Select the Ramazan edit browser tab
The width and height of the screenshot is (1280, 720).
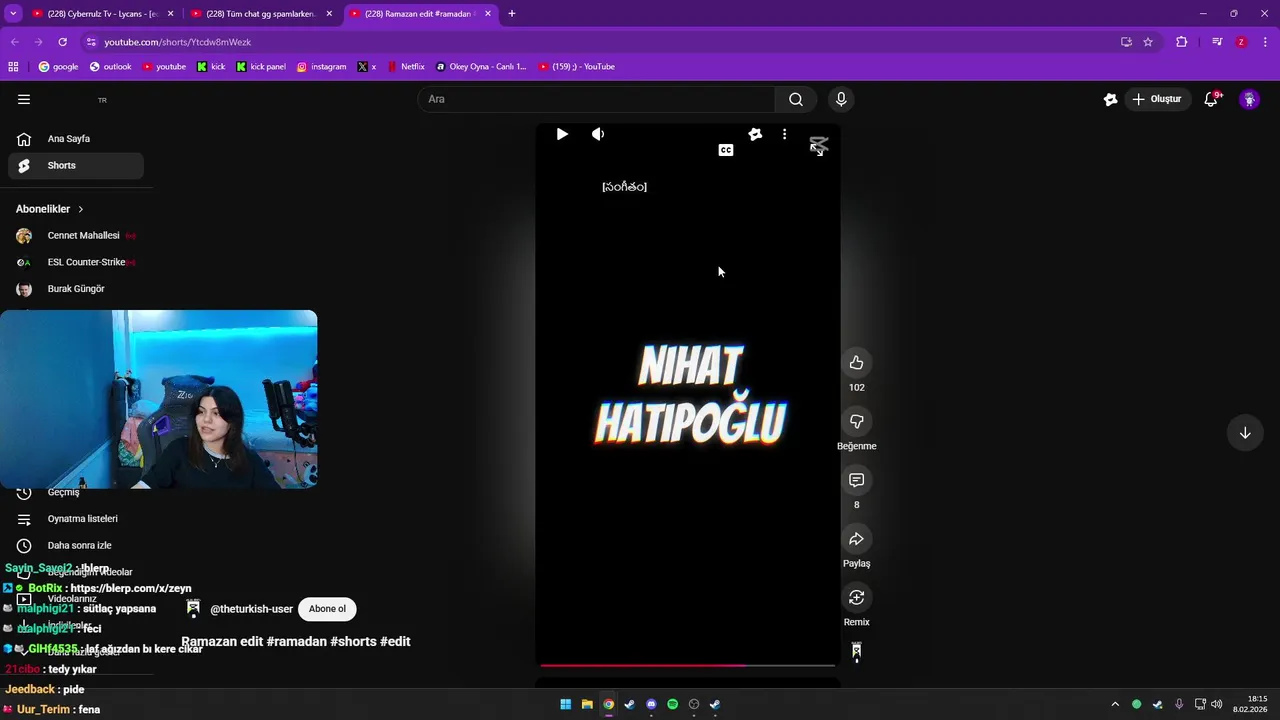pyautogui.click(x=421, y=14)
